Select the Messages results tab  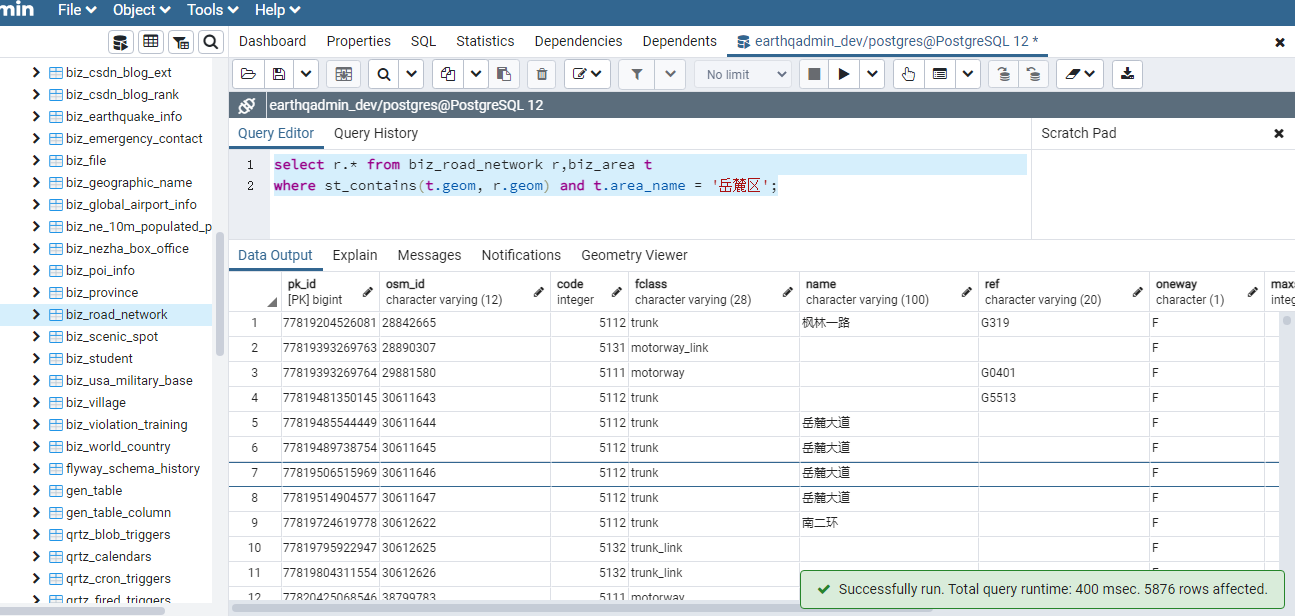(x=429, y=255)
